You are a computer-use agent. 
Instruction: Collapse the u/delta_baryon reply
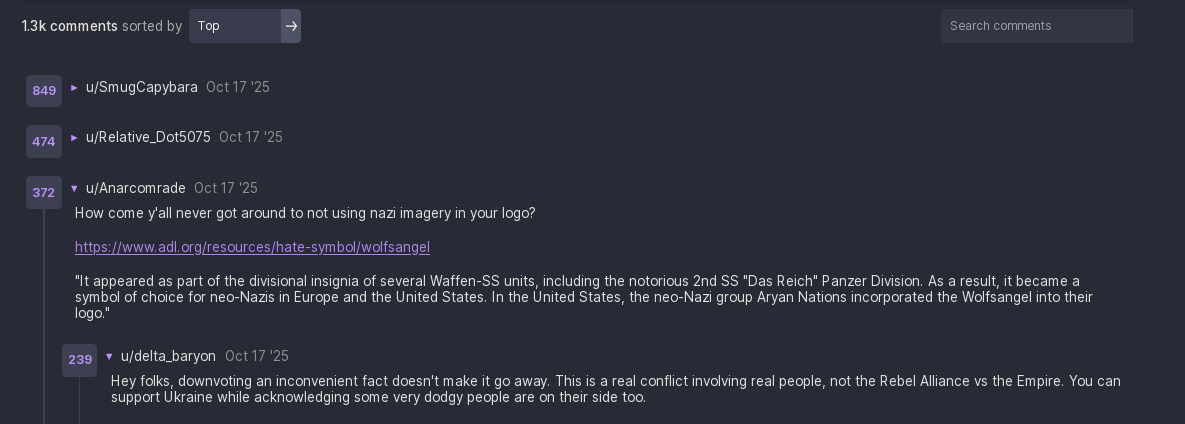click(109, 357)
